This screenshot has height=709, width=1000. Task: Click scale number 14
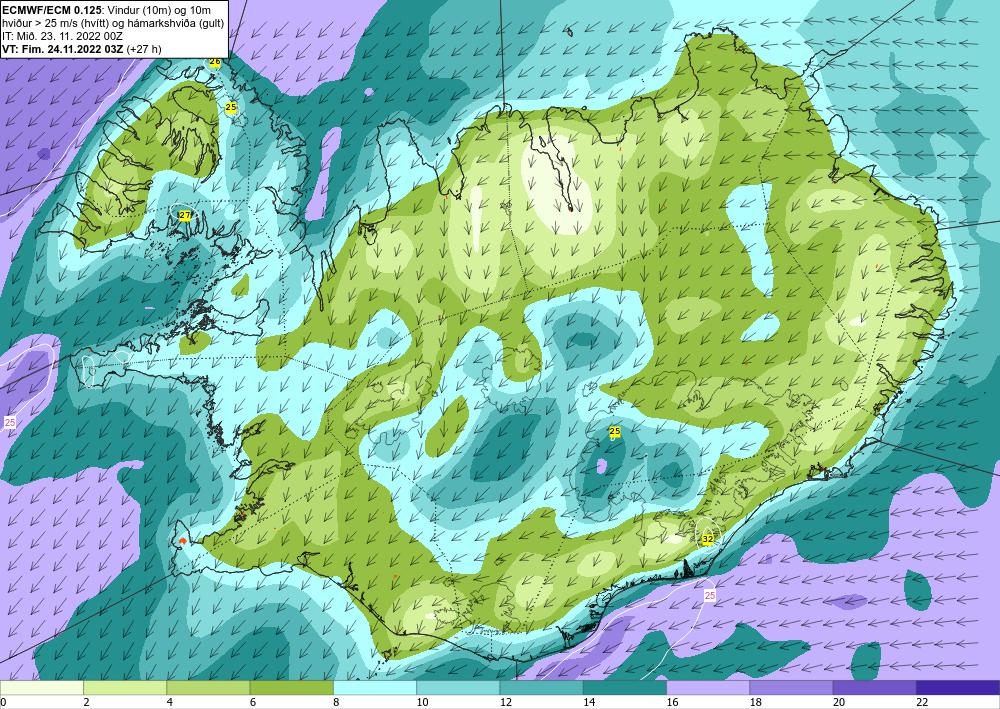tap(589, 702)
